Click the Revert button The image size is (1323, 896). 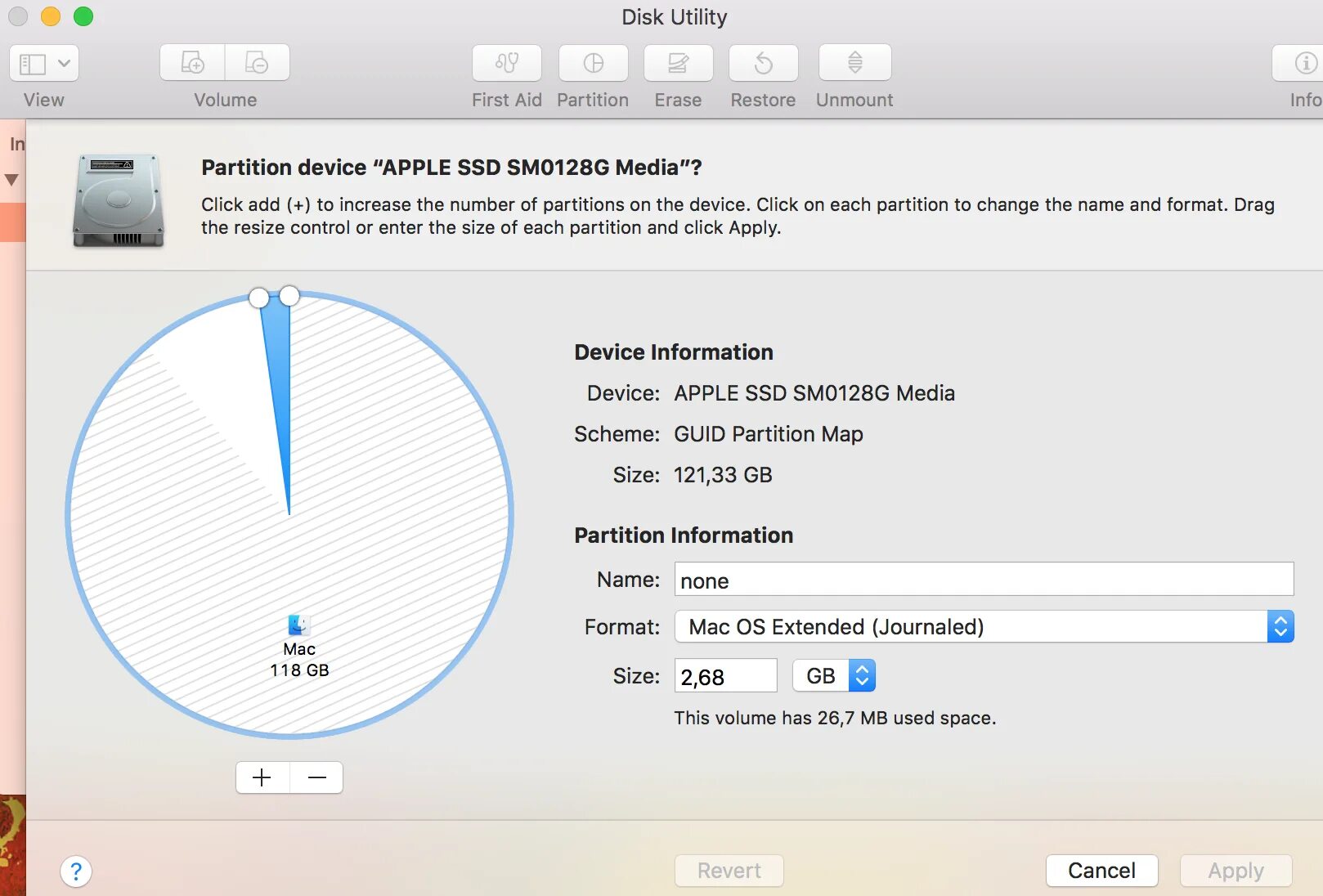(x=729, y=871)
